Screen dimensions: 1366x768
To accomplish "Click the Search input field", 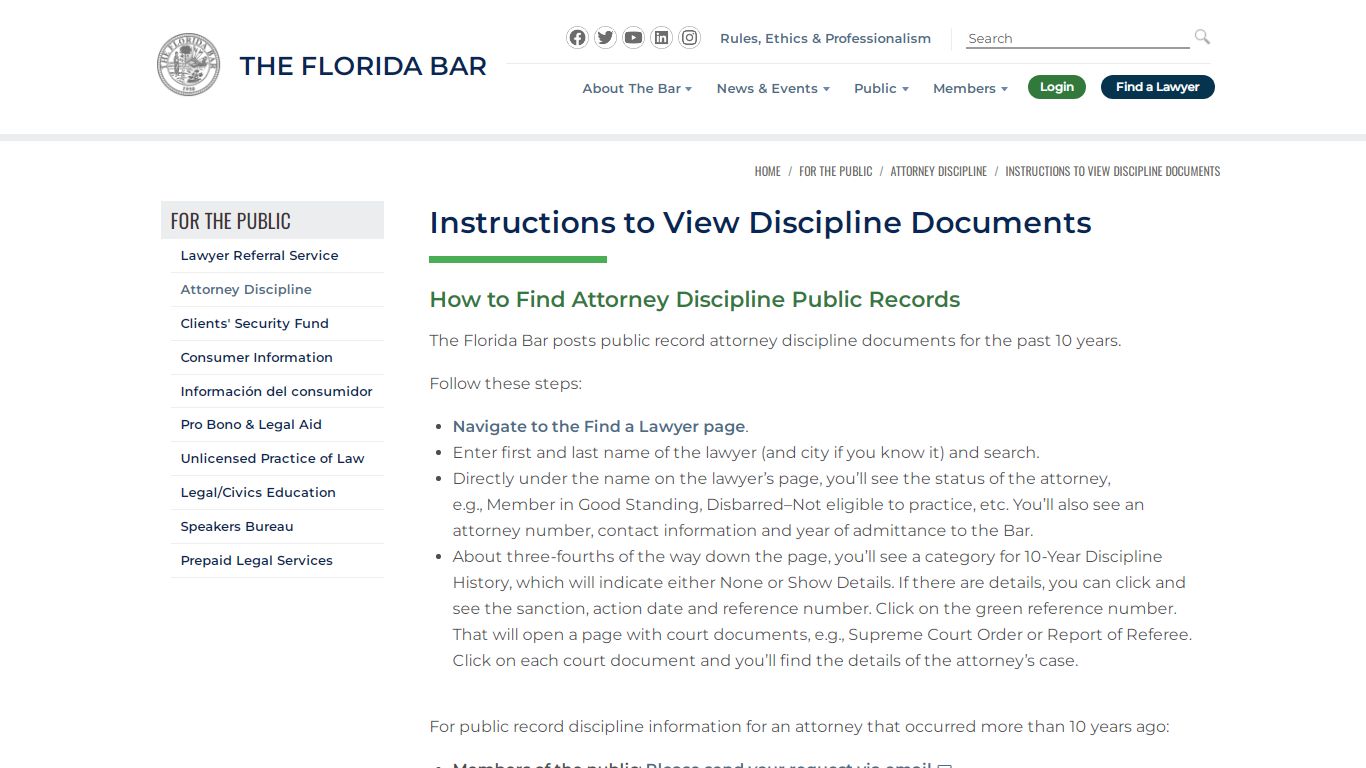I will (1077, 38).
